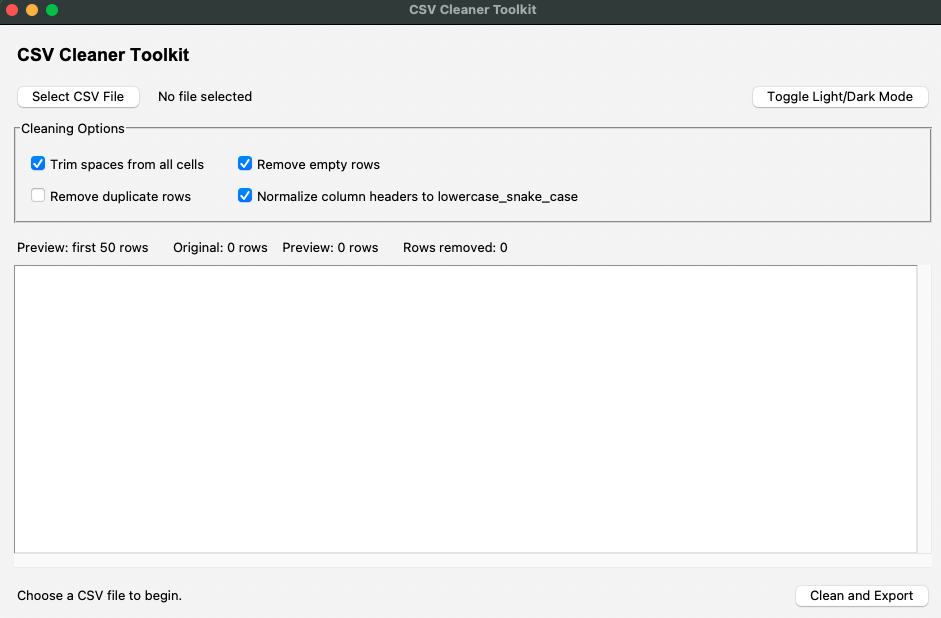
Task: Select the 'Original: 0 rows' counter
Action: pos(220,248)
